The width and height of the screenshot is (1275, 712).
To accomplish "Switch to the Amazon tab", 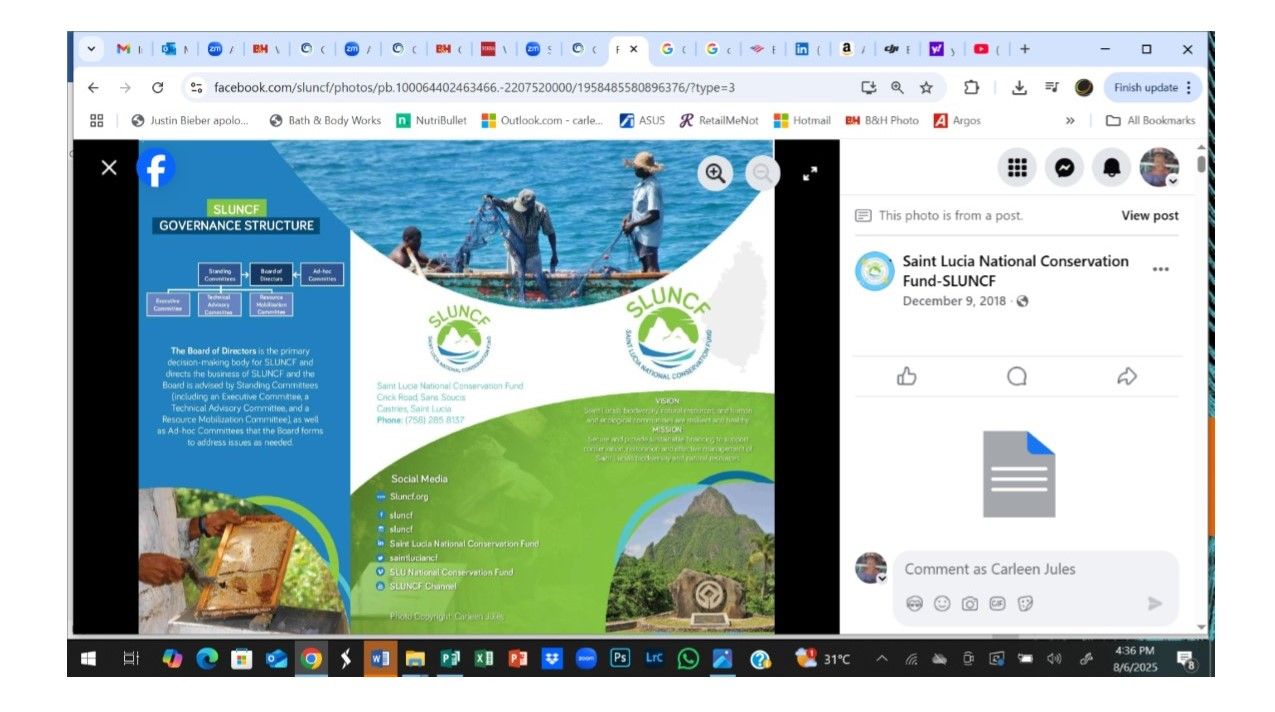I will tap(852, 48).
